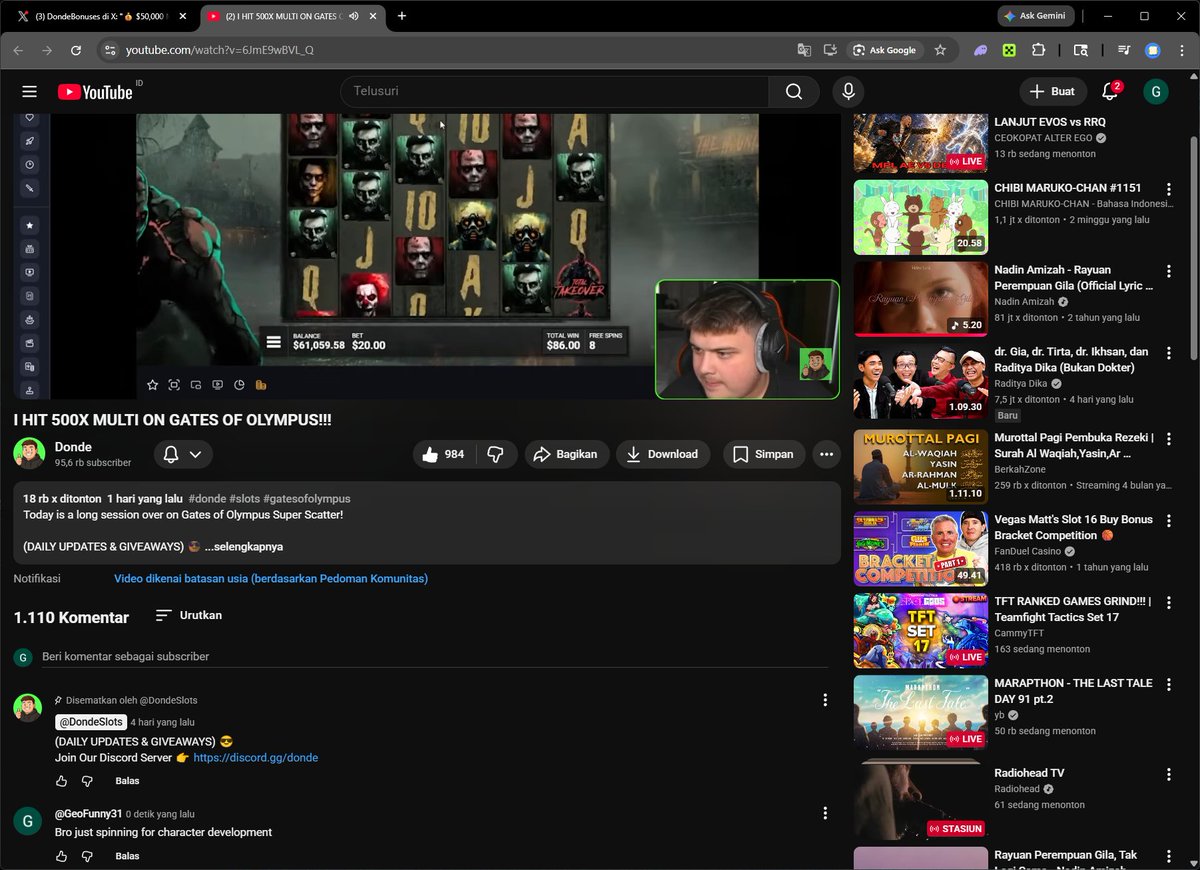
Task: Mute the YouTube tab's speaker icon
Action: click(x=354, y=16)
